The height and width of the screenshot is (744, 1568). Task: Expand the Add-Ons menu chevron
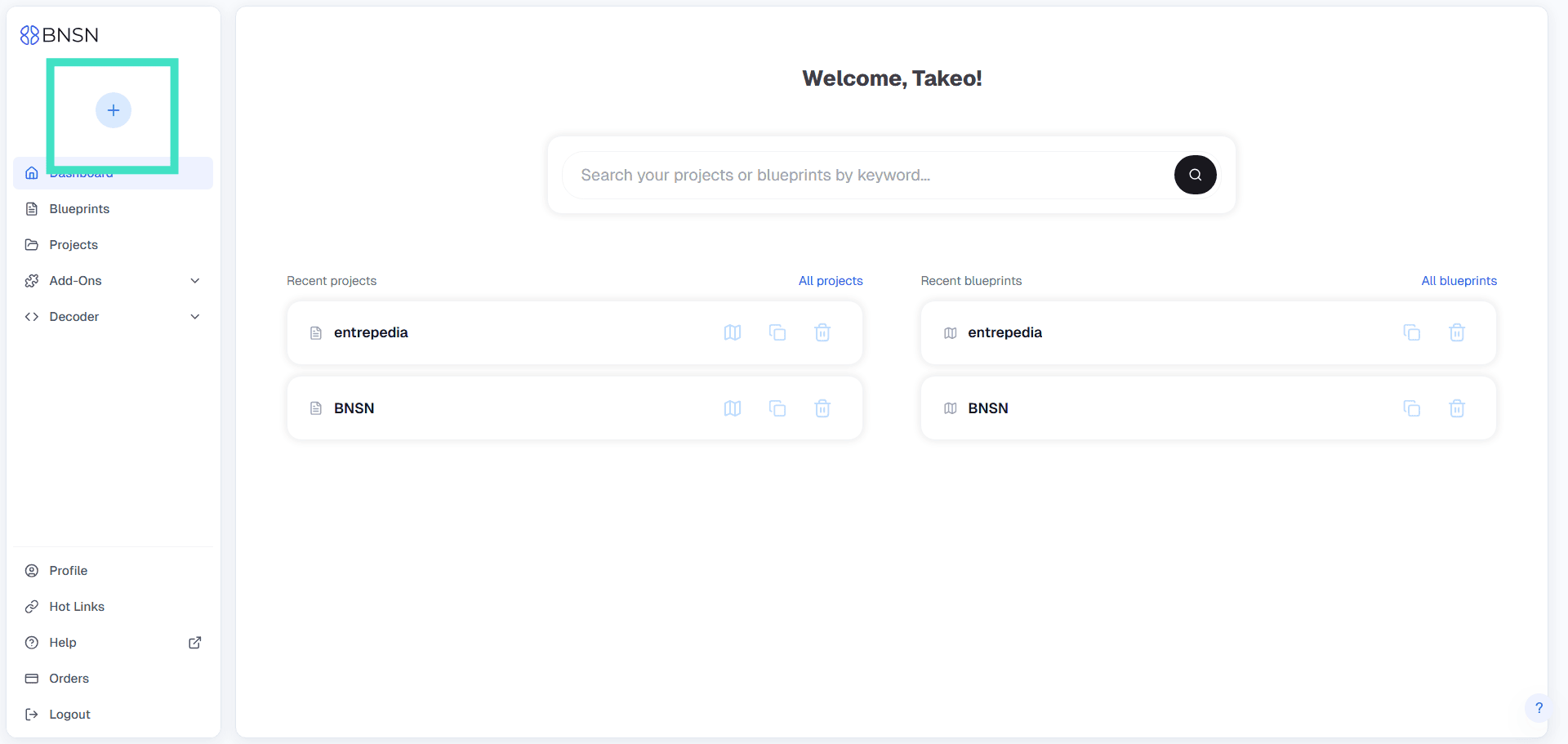tap(195, 281)
